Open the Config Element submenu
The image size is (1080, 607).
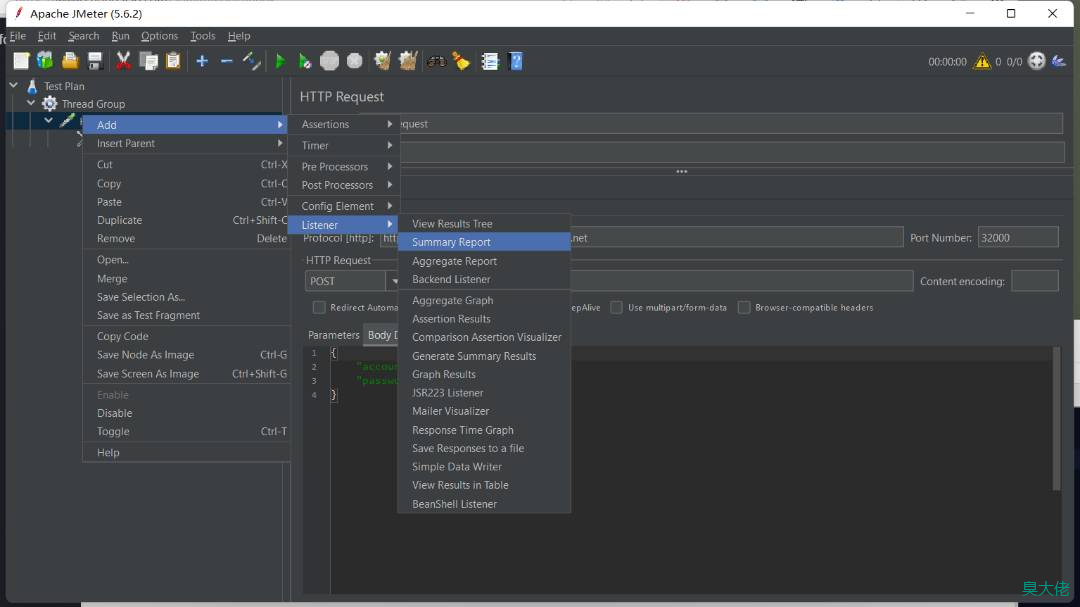(x=344, y=206)
